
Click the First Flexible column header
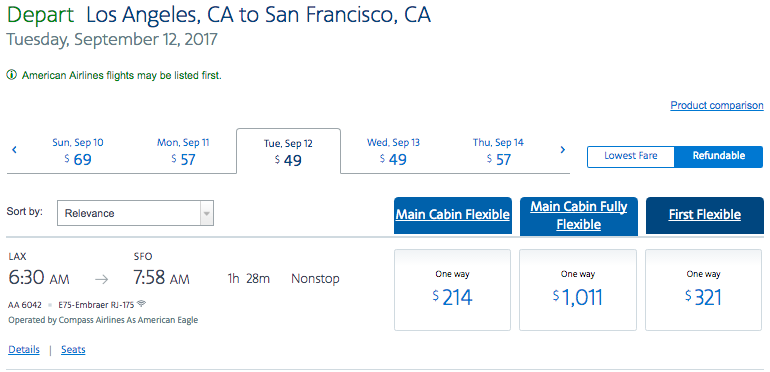(705, 215)
